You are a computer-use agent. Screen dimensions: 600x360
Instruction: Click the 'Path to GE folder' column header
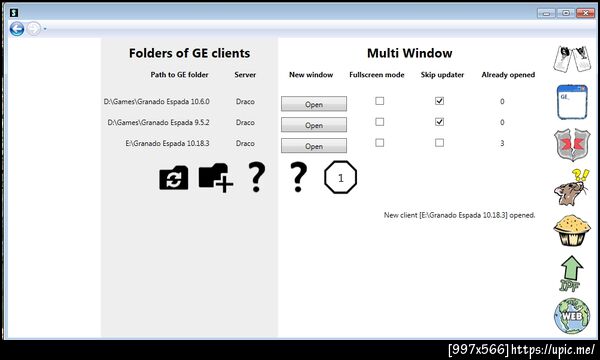(179, 75)
